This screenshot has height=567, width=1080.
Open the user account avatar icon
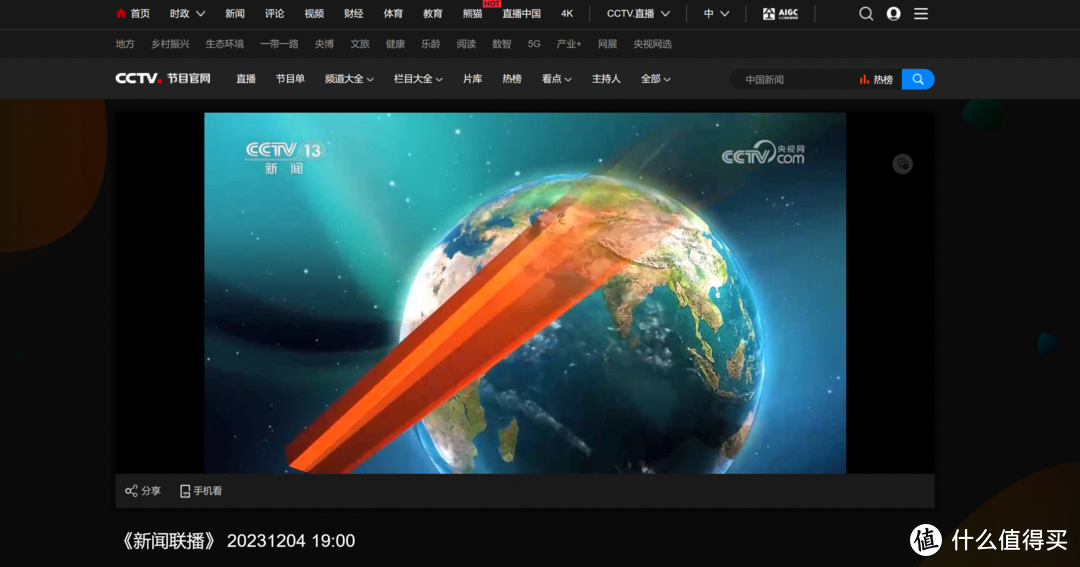[x=893, y=14]
